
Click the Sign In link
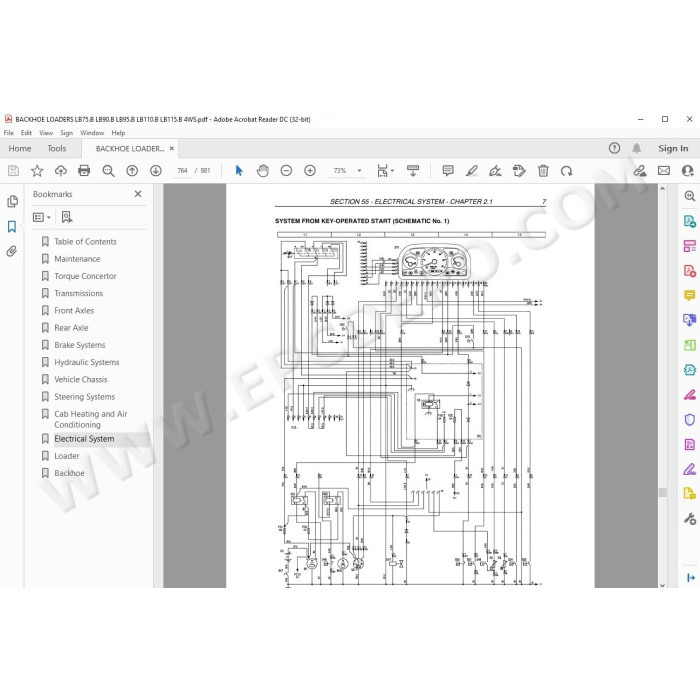point(673,148)
